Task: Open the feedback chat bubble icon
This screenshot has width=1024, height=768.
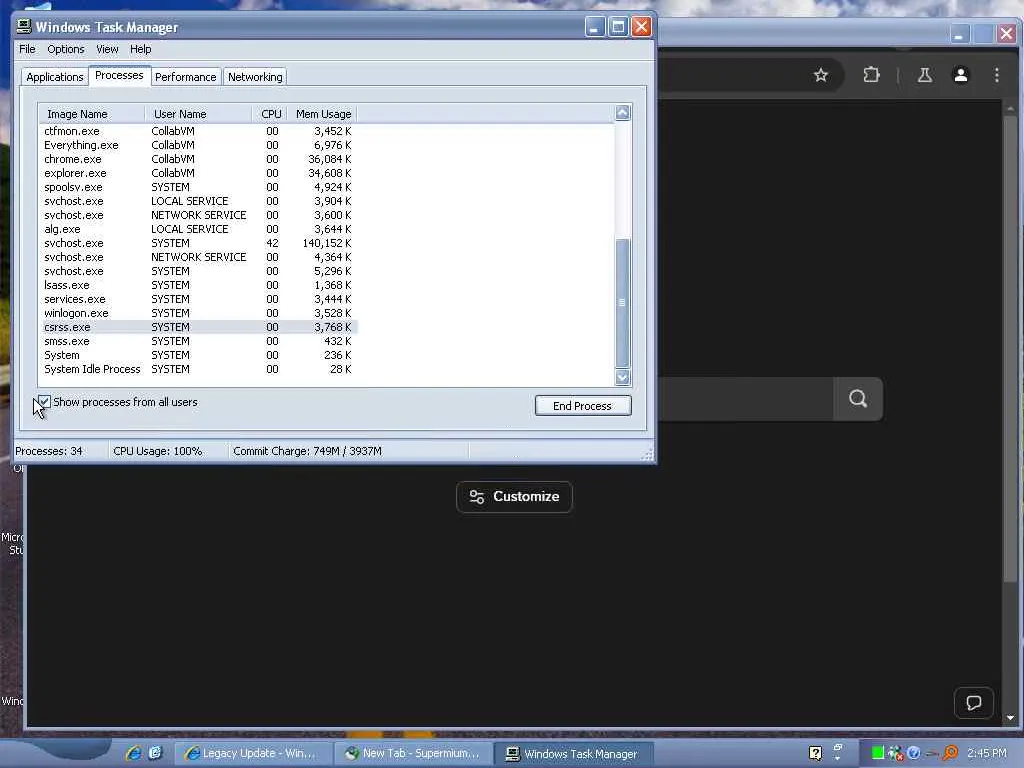Action: pos(974,703)
